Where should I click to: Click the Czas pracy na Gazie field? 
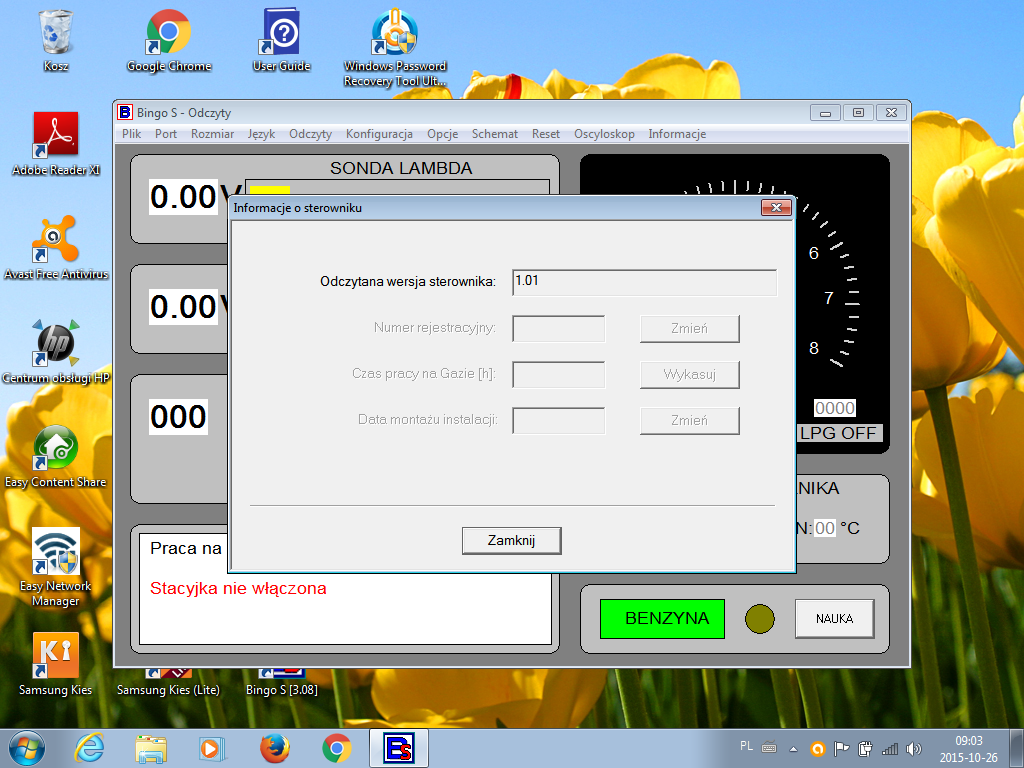click(559, 375)
